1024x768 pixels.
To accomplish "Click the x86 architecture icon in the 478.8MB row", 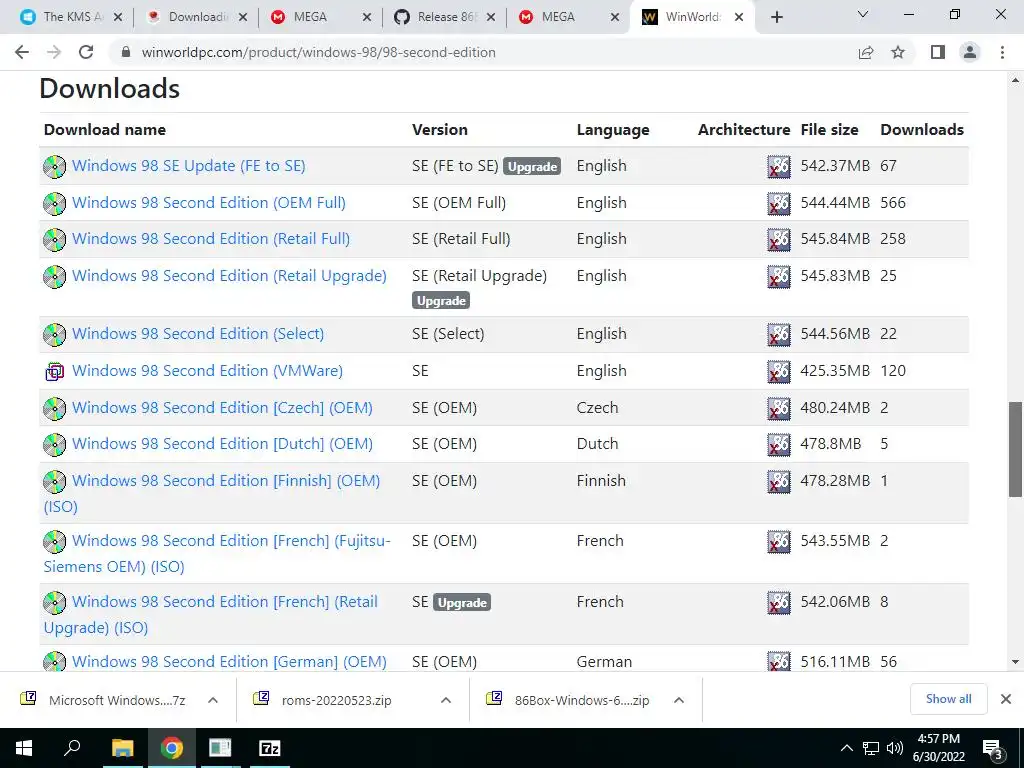I will coord(778,445).
